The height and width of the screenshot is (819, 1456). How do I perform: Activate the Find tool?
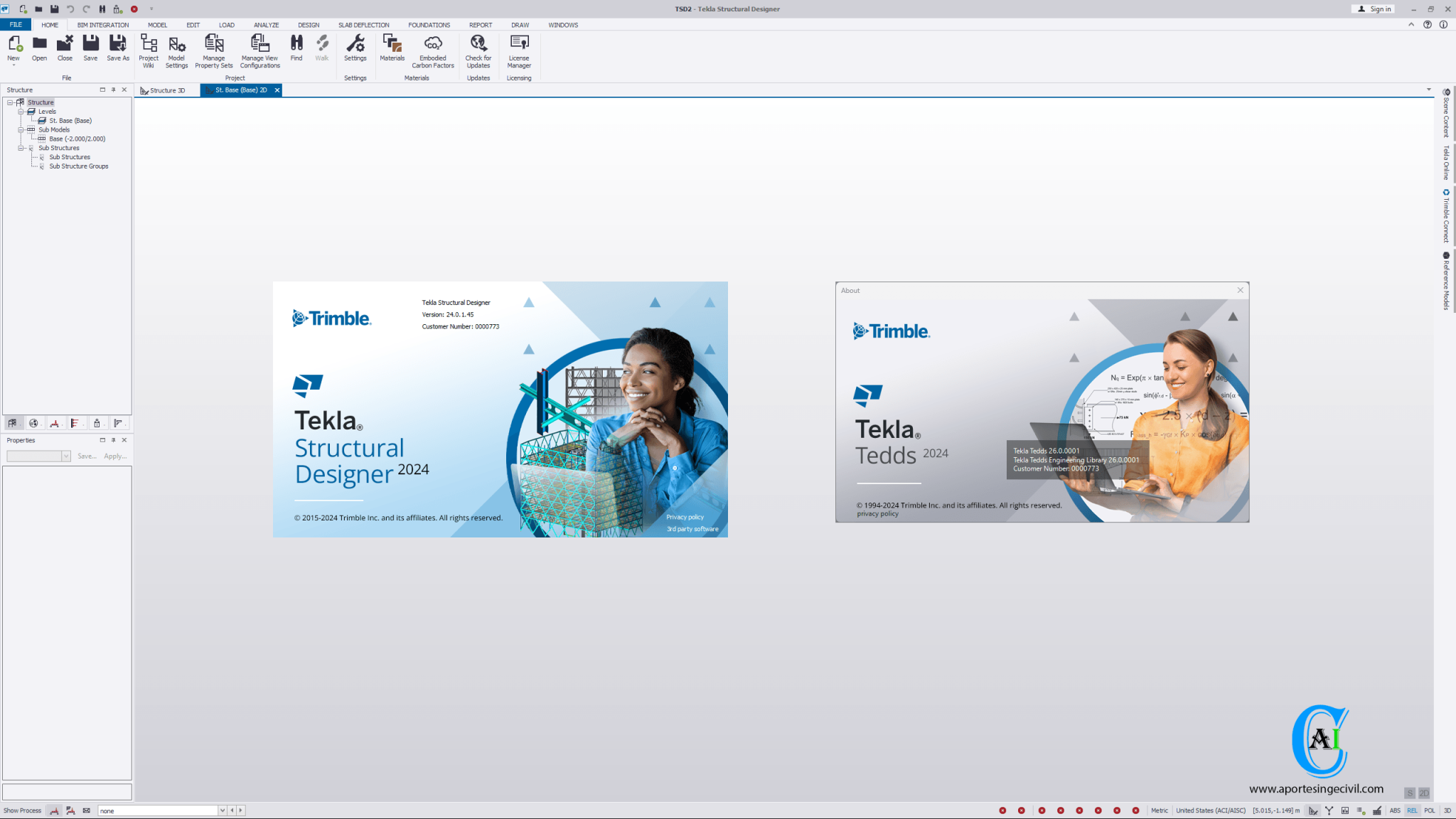[x=296, y=48]
